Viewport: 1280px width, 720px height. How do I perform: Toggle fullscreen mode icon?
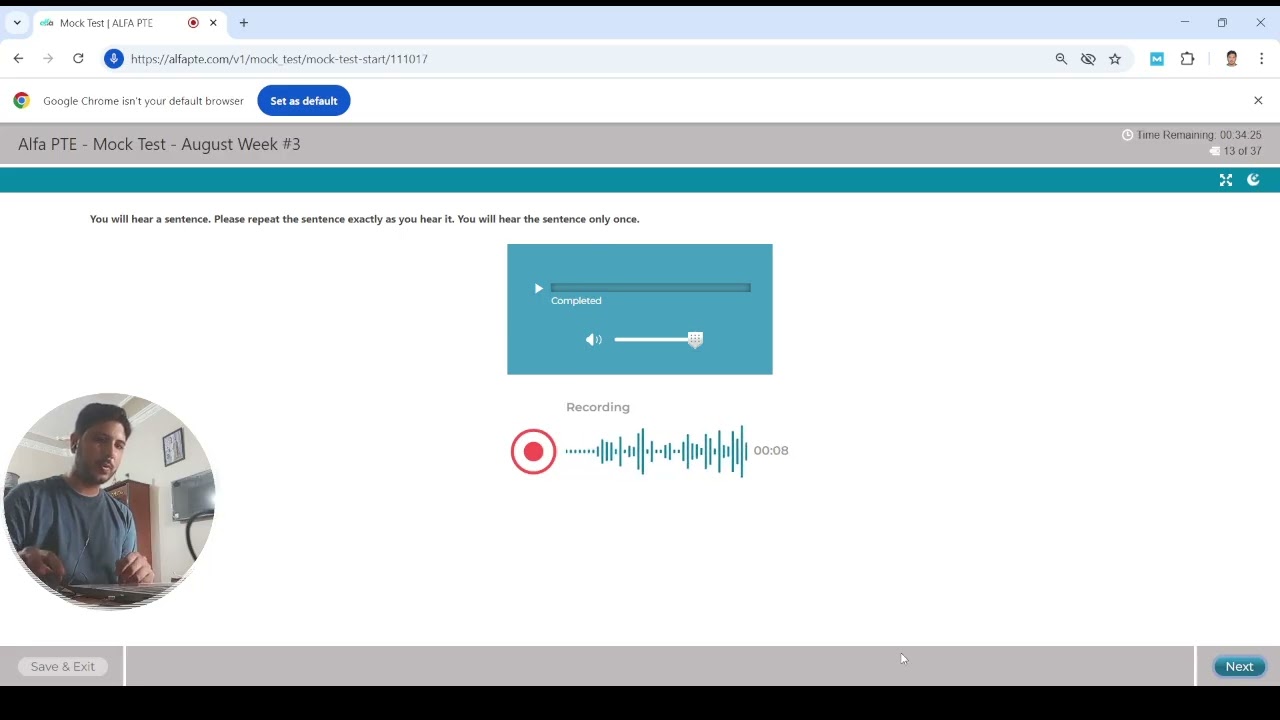pos(1226,180)
